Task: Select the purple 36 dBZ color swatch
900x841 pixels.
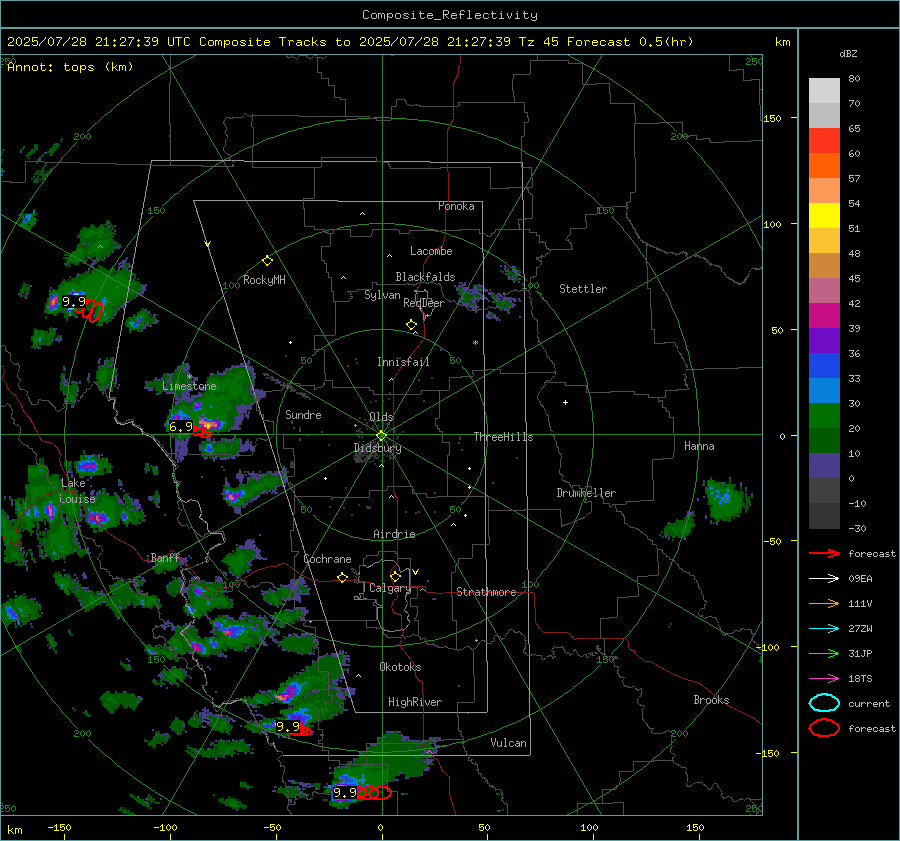Action: (824, 341)
